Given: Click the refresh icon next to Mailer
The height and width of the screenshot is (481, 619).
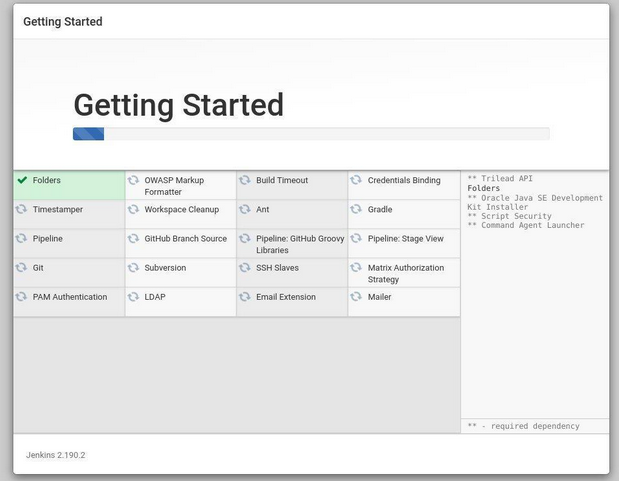Looking at the screenshot, I should point(356,297).
